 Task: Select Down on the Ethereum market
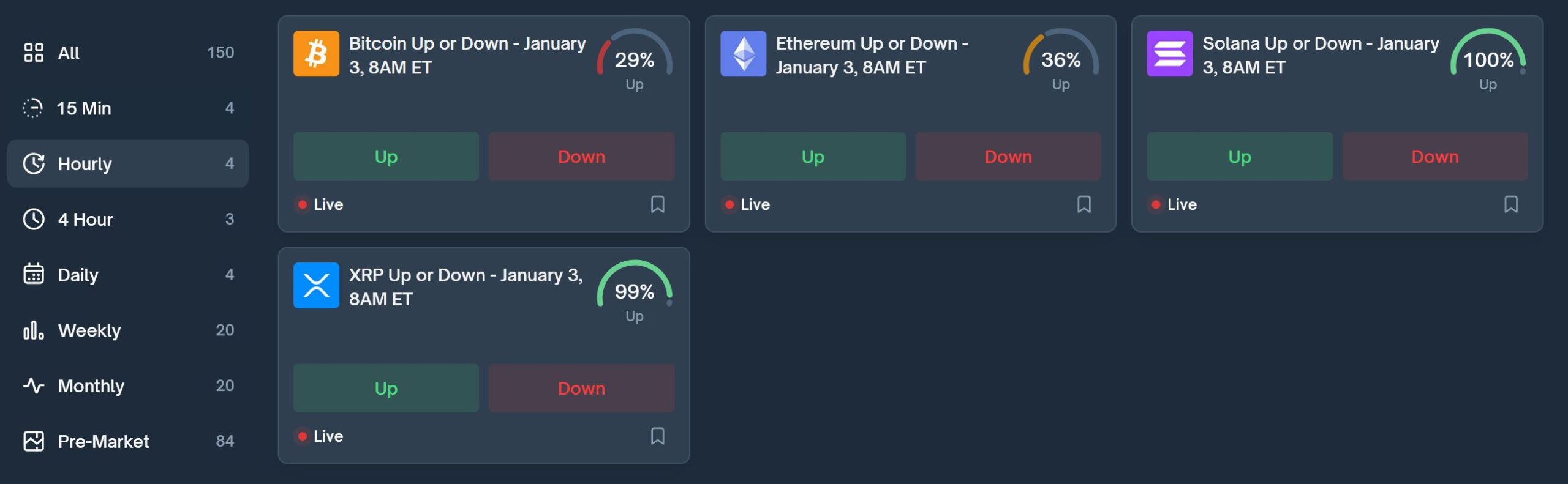(x=1008, y=157)
